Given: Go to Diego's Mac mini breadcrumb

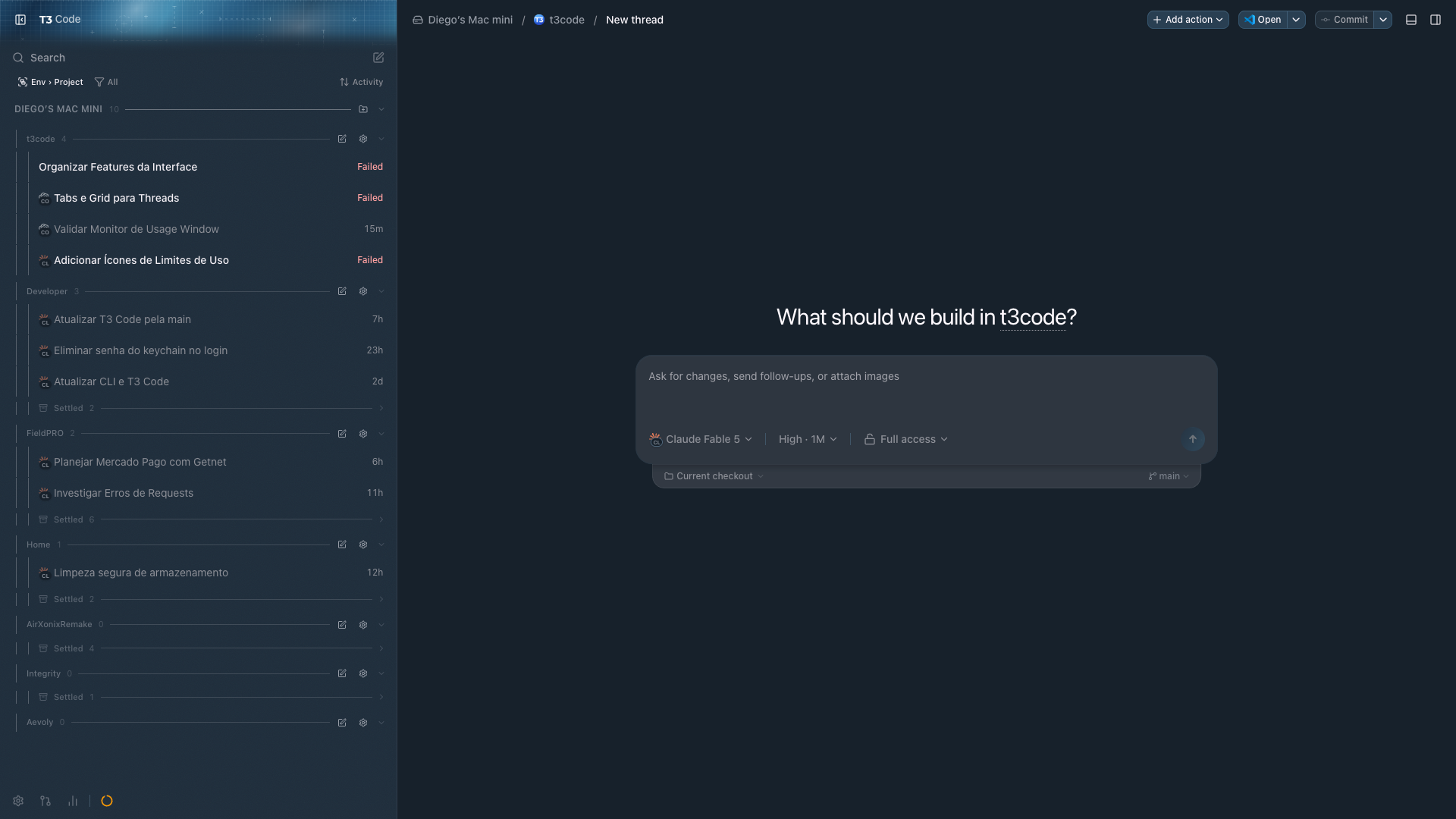Looking at the screenshot, I should (x=463, y=20).
